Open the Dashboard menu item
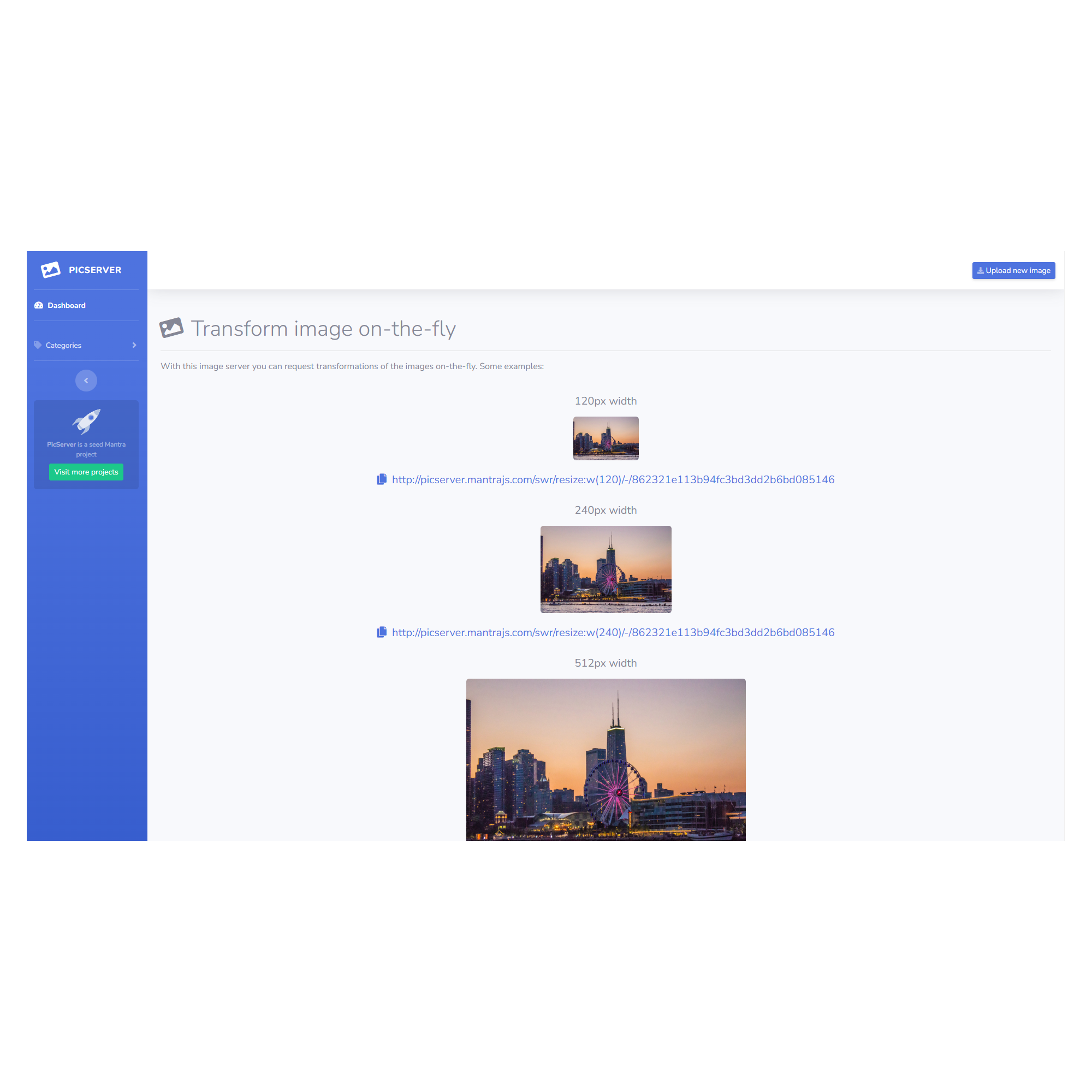 coord(86,305)
